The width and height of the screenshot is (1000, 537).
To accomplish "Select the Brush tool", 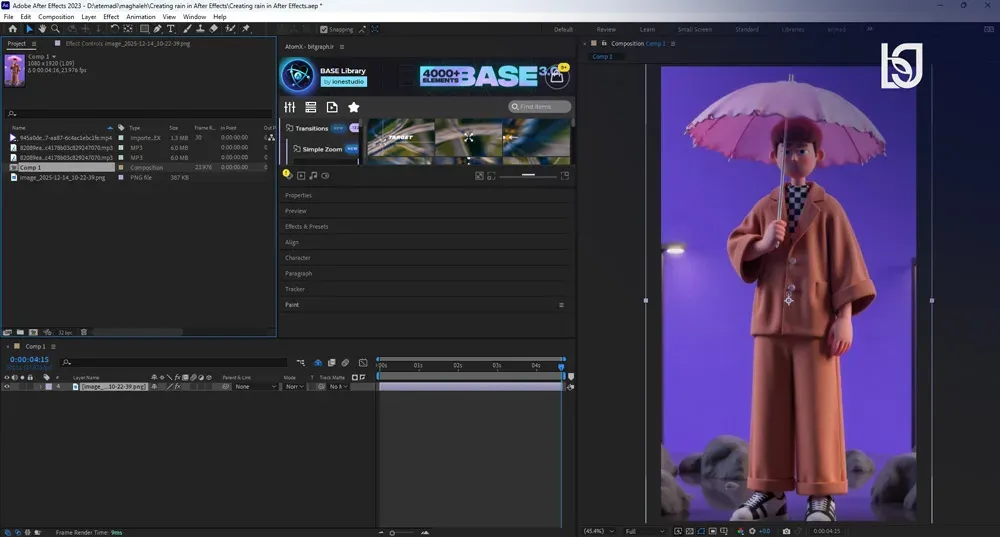I will [188, 29].
